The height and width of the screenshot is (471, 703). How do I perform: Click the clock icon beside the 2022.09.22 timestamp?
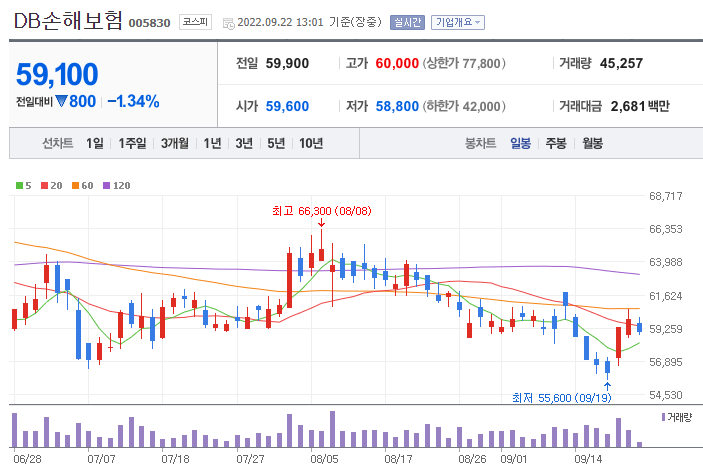[x=228, y=24]
